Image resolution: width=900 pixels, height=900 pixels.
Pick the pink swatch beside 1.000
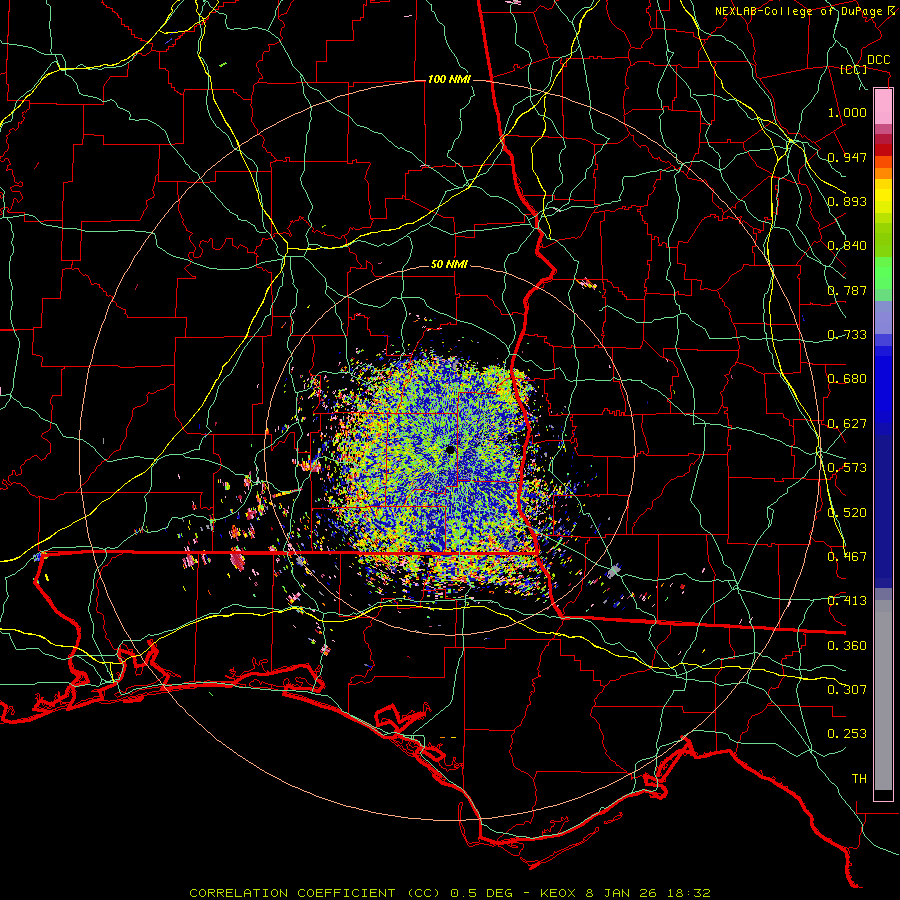click(883, 107)
